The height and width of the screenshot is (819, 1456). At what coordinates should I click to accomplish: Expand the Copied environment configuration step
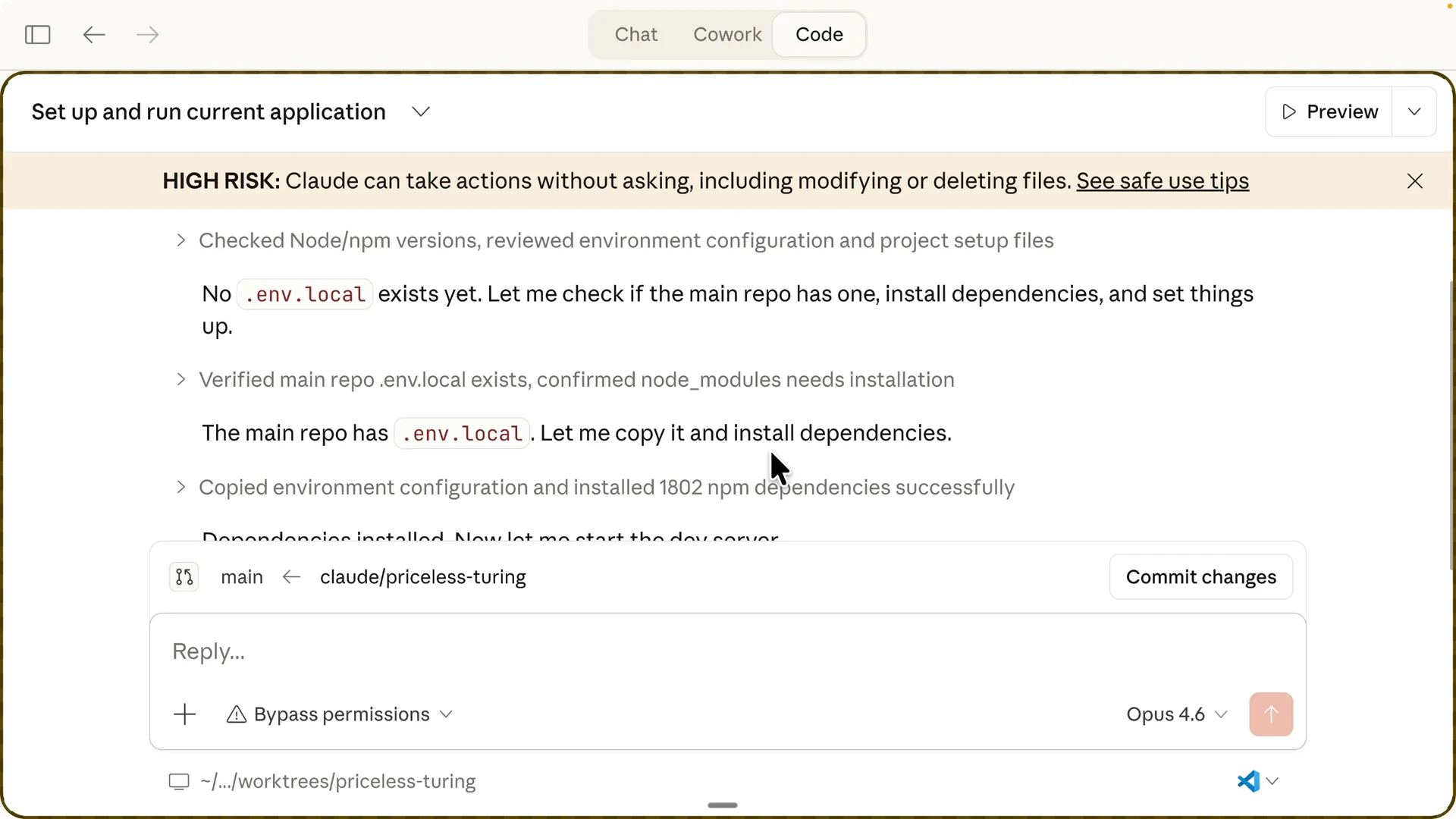tap(595, 488)
